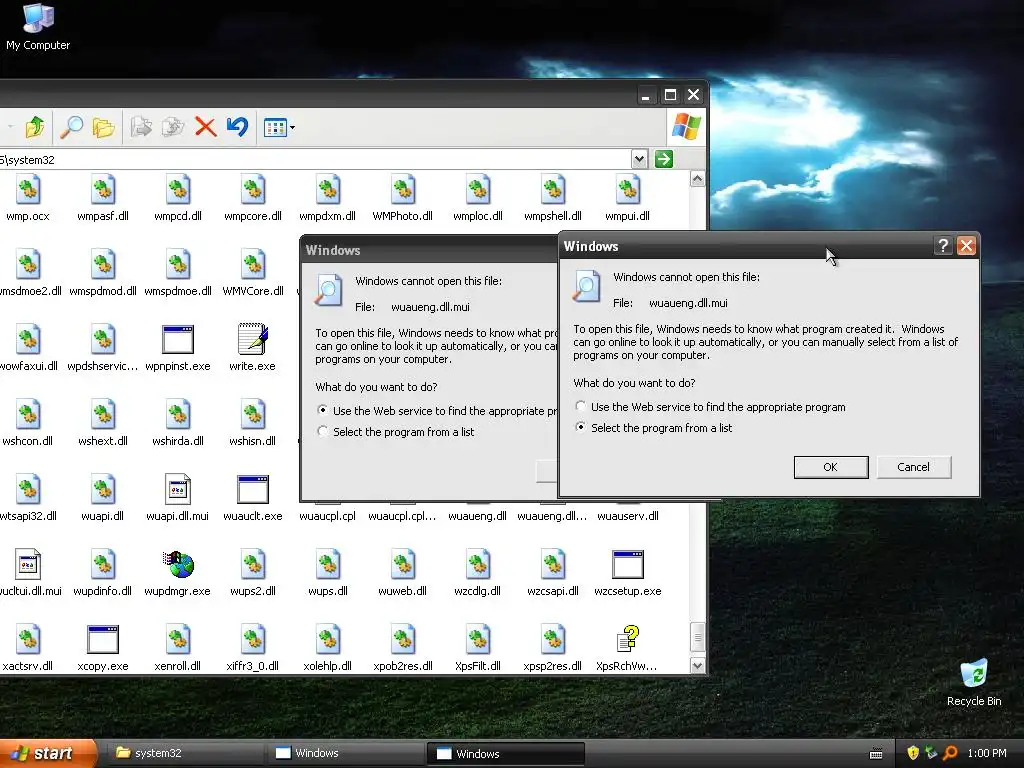Select the wmpshell.dll file
Viewport: 1024px width, 768px height.
pos(553,199)
